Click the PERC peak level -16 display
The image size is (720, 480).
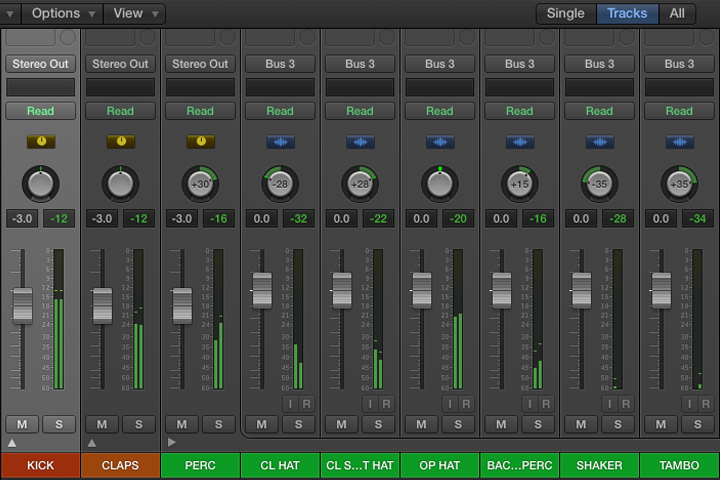click(219, 219)
